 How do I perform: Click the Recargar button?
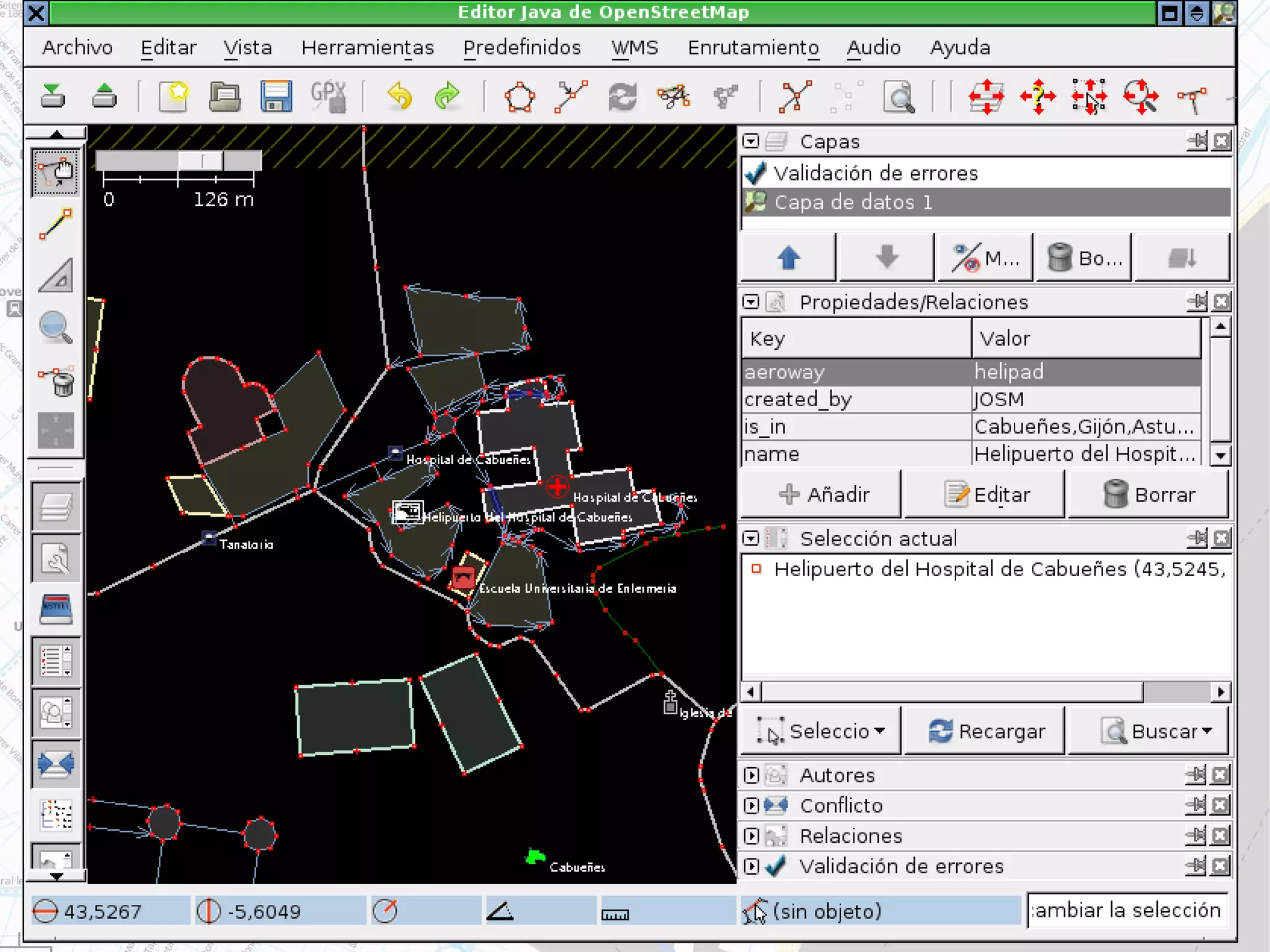pyautogui.click(x=985, y=731)
